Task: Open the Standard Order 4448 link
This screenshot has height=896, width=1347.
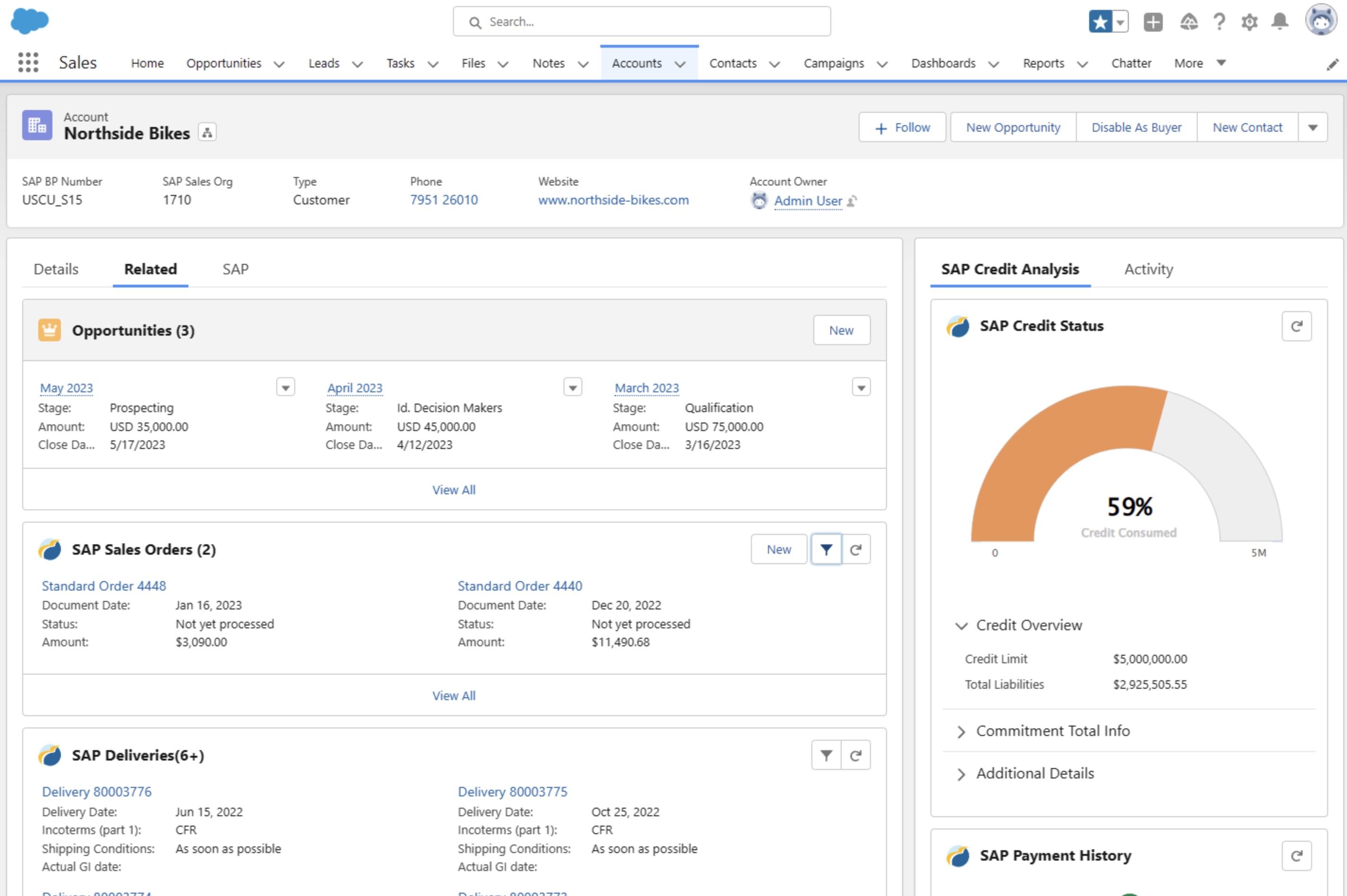Action: pyautogui.click(x=104, y=586)
